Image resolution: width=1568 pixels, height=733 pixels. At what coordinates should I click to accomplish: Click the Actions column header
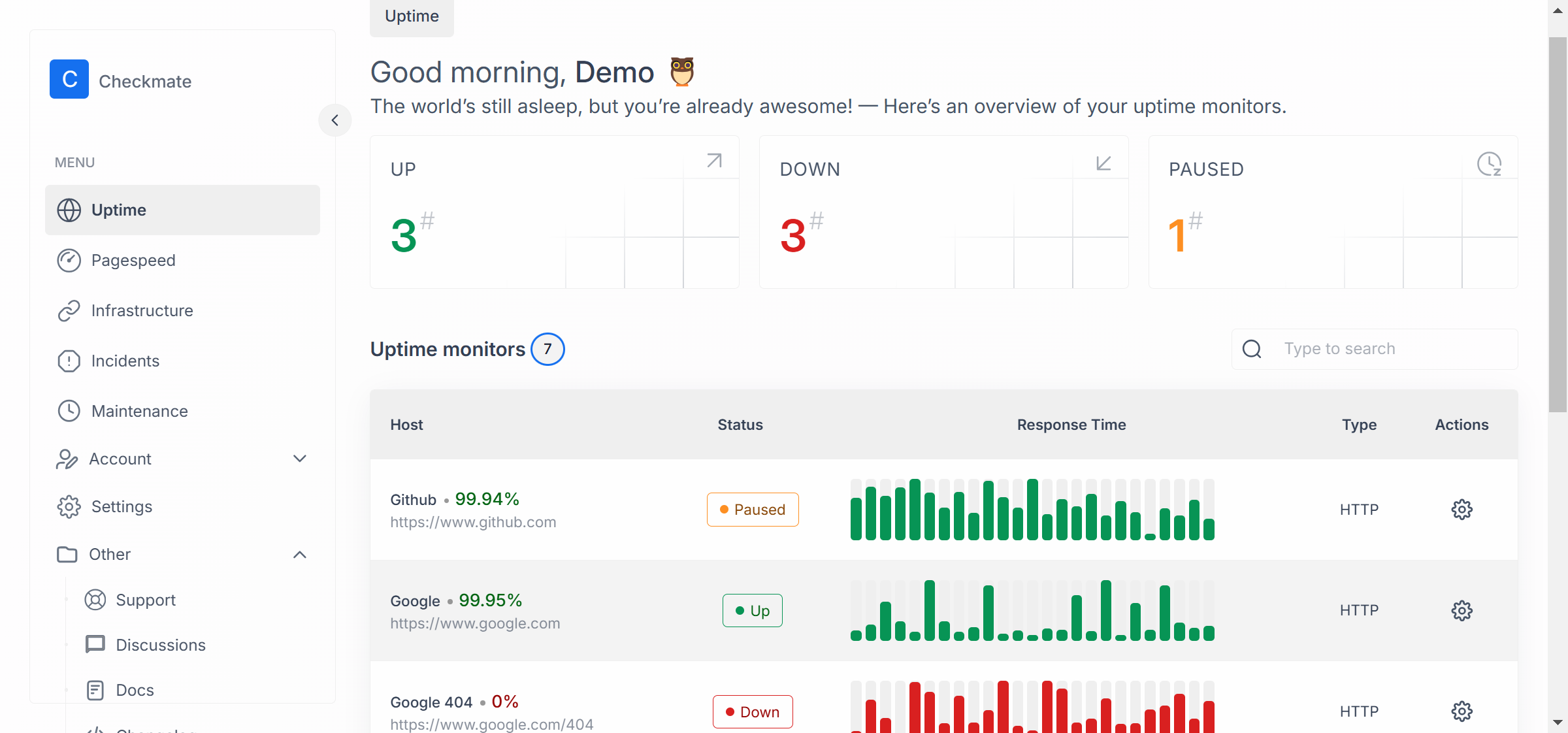(x=1462, y=425)
